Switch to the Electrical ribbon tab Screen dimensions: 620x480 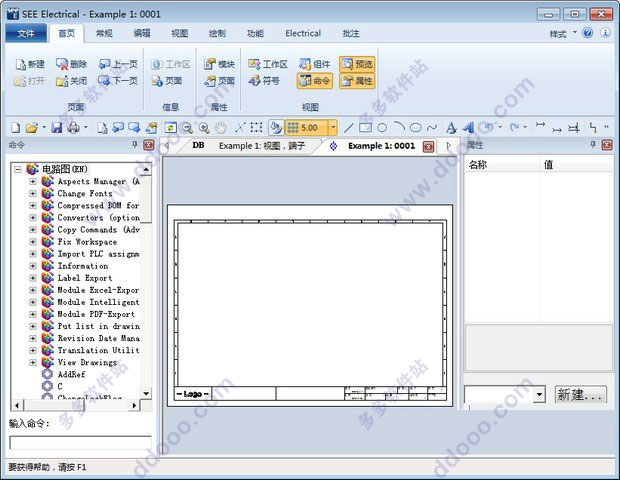pyautogui.click(x=303, y=34)
